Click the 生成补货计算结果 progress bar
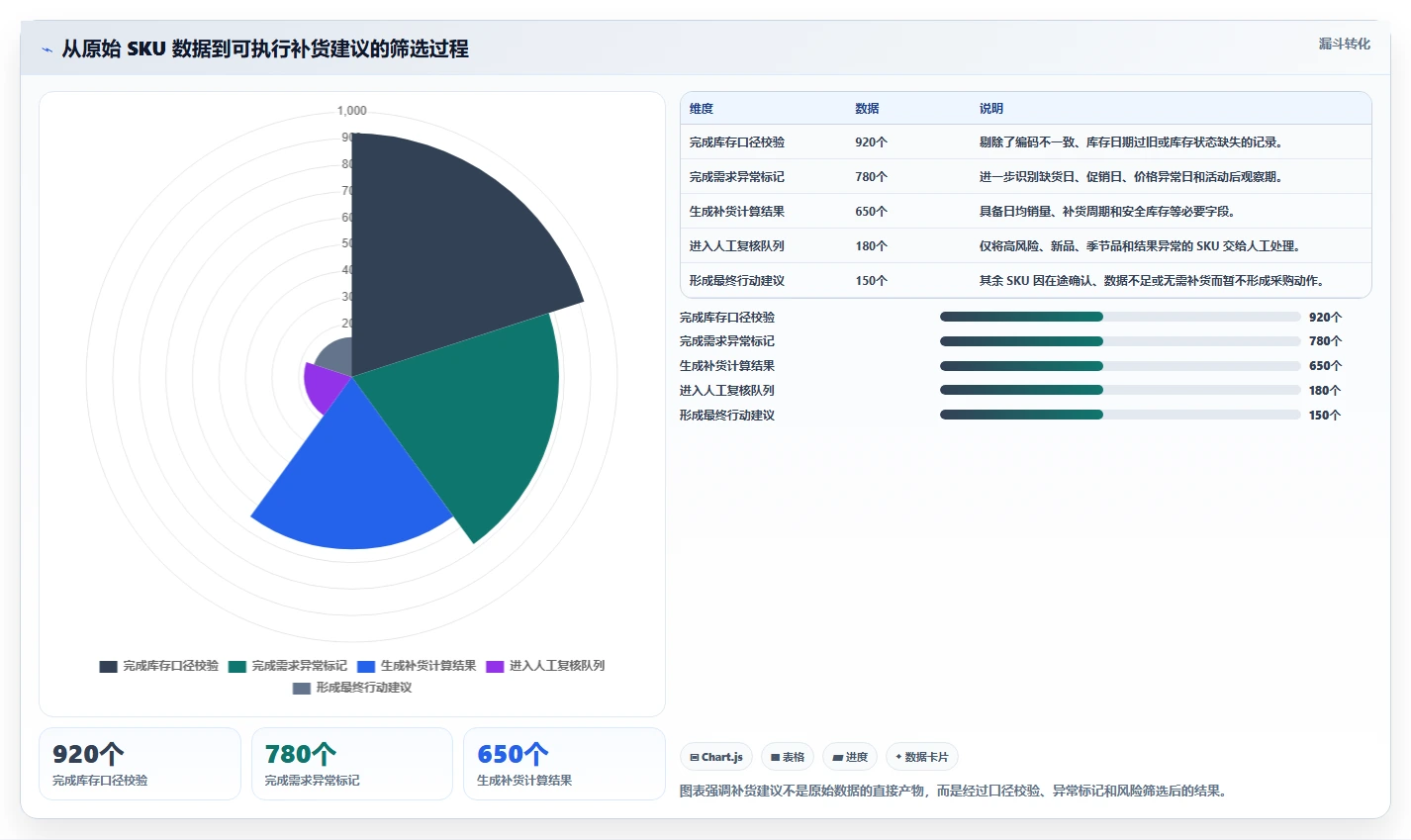1411x840 pixels. click(1120, 366)
